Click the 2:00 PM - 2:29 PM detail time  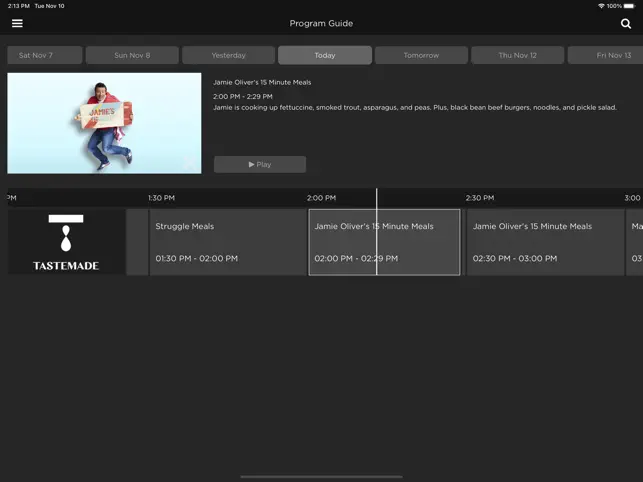(242, 97)
